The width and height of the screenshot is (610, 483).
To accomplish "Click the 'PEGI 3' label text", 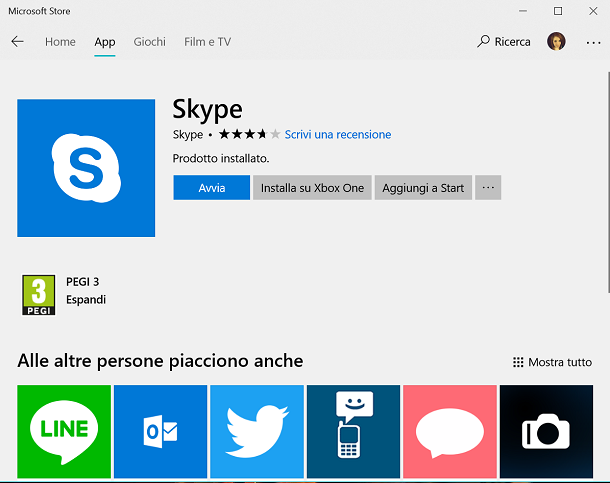I will tap(82, 282).
